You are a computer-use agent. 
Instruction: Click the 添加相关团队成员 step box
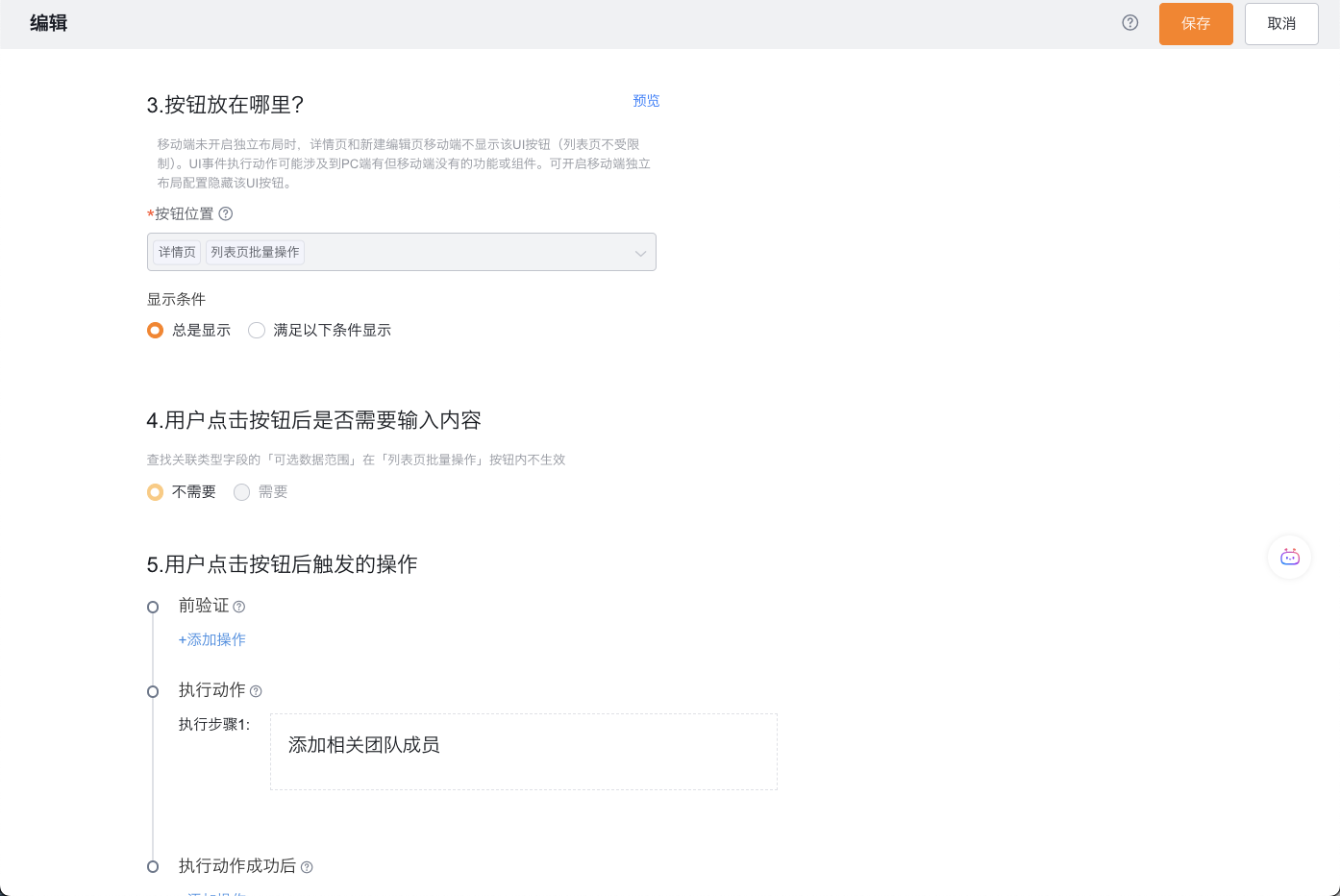point(523,752)
